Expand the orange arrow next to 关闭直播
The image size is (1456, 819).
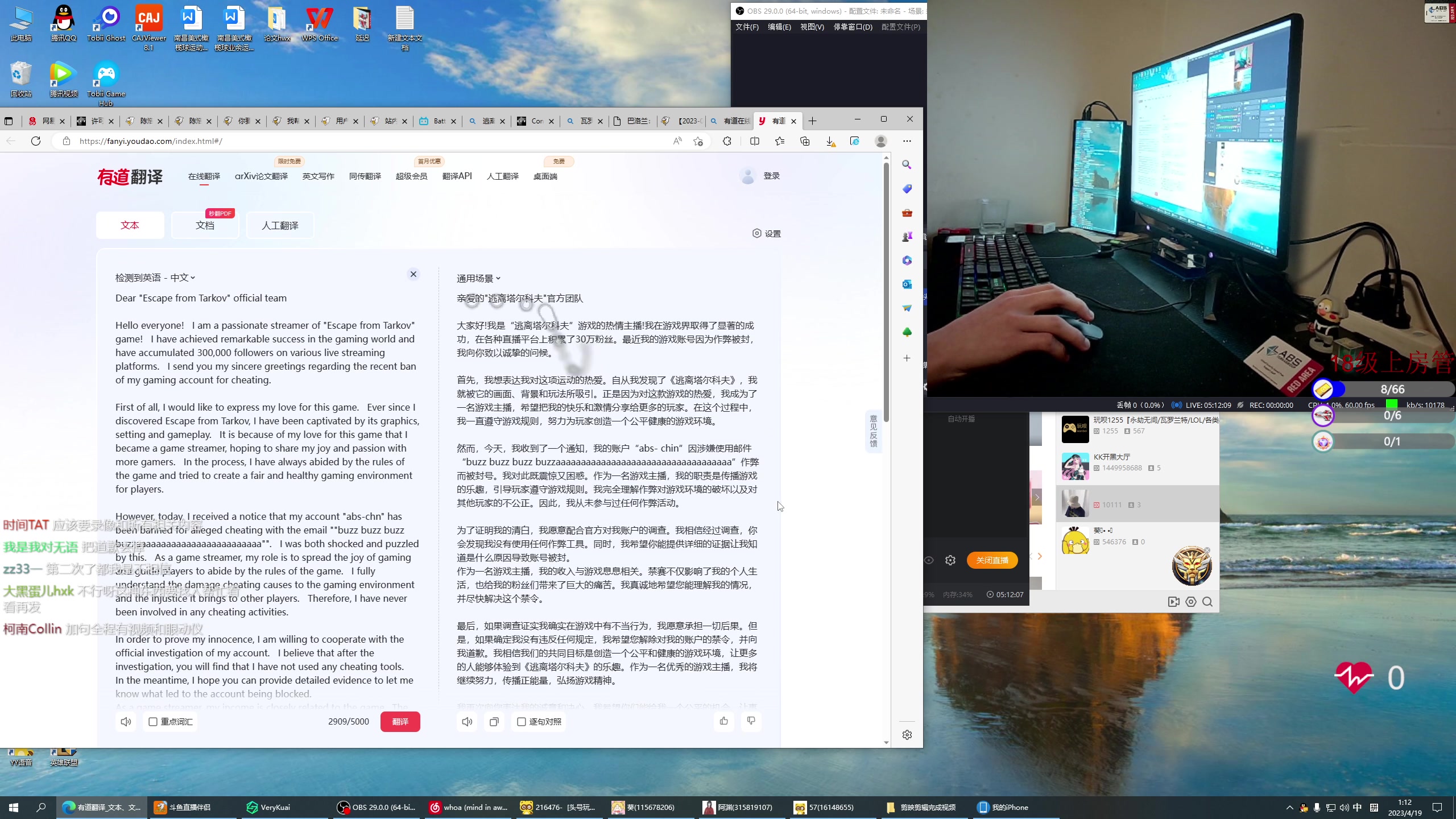[x=1040, y=556]
